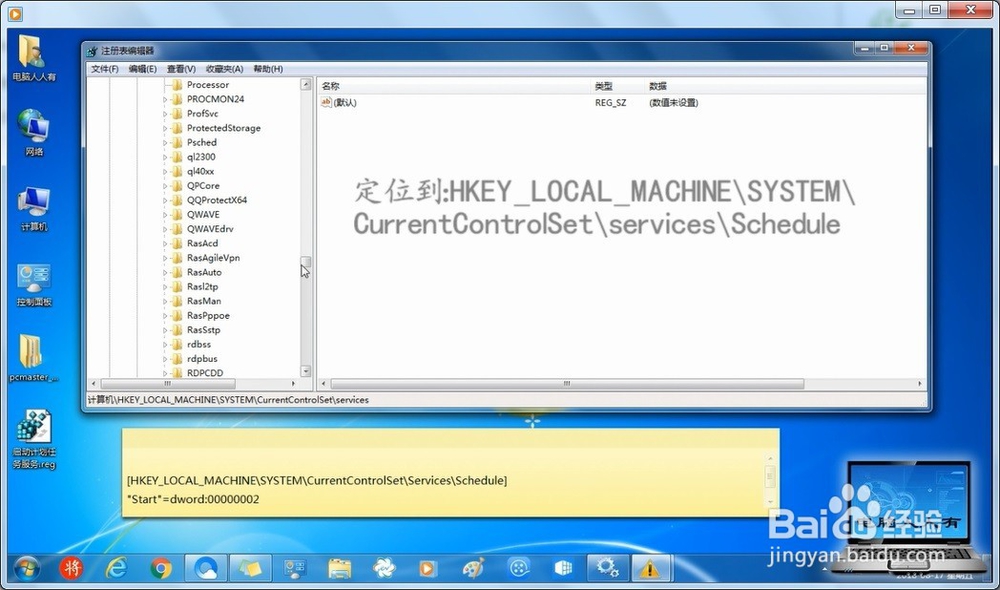Expand the rdpbus key
The height and width of the screenshot is (590, 1000).
pos(165,359)
